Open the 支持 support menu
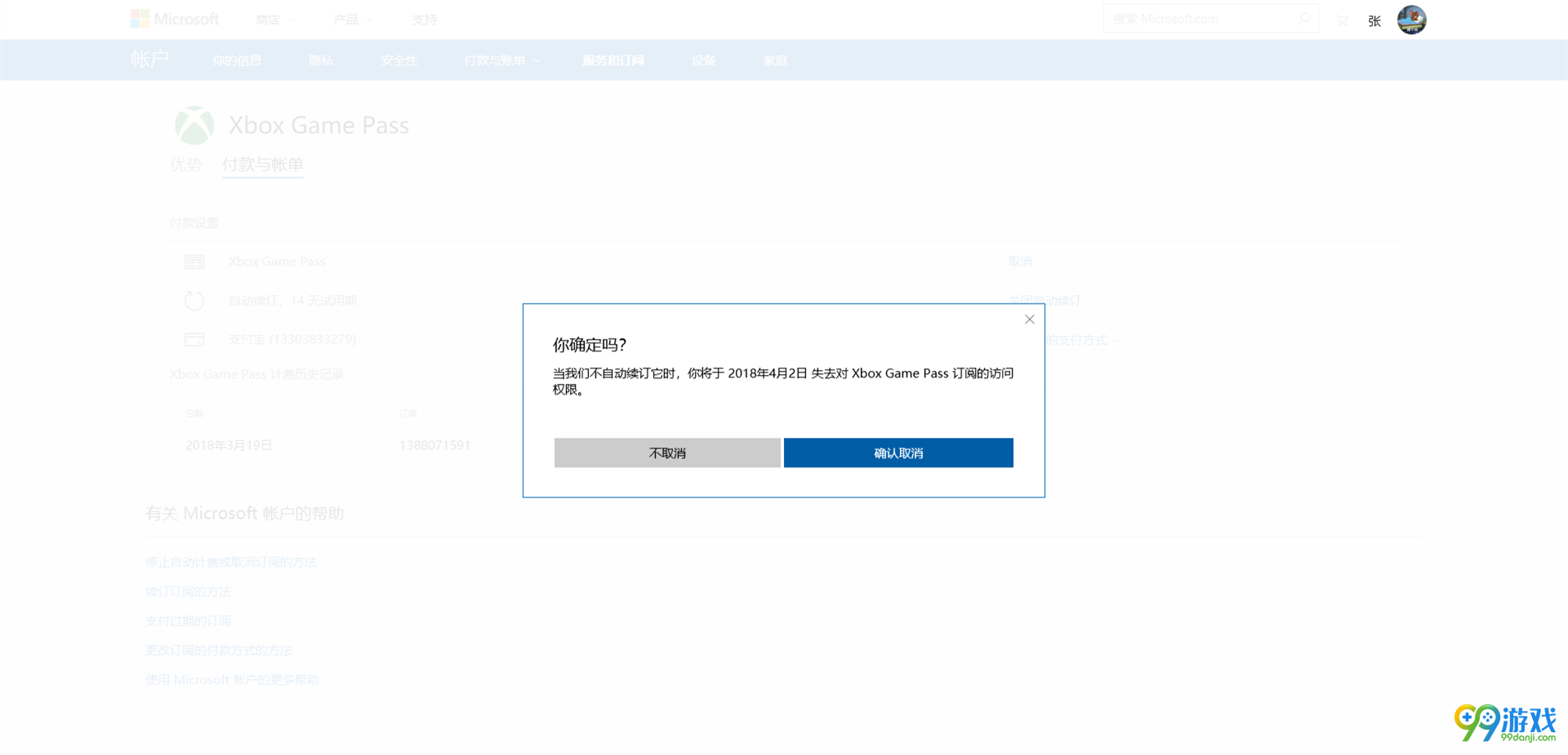The image size is (1568, 755). click(425, 20)
